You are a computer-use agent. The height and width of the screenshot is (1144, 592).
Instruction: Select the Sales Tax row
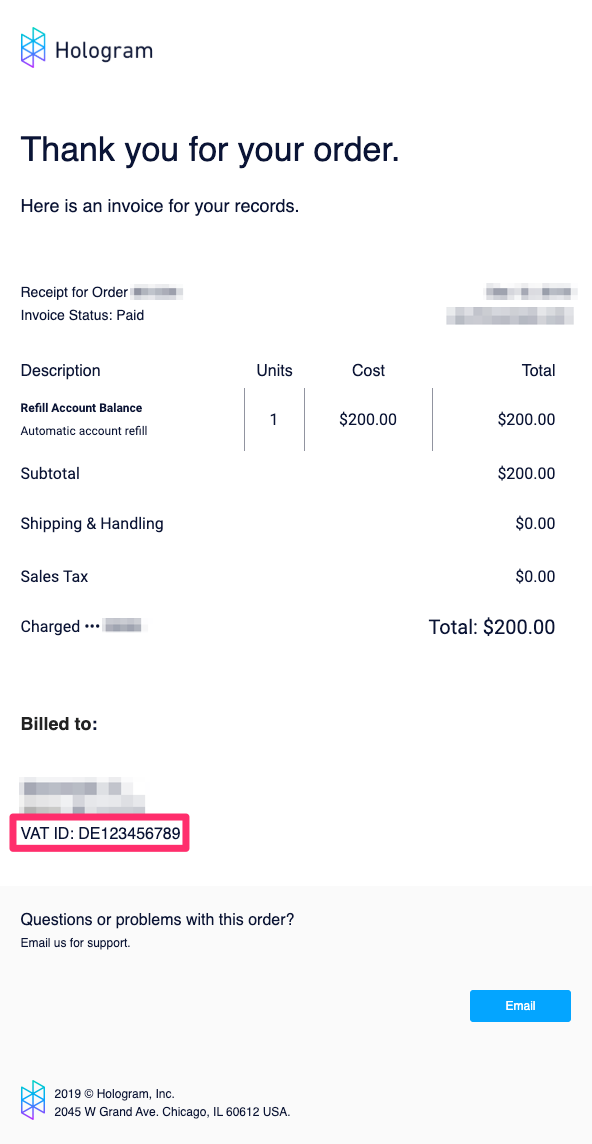(54, 576)
